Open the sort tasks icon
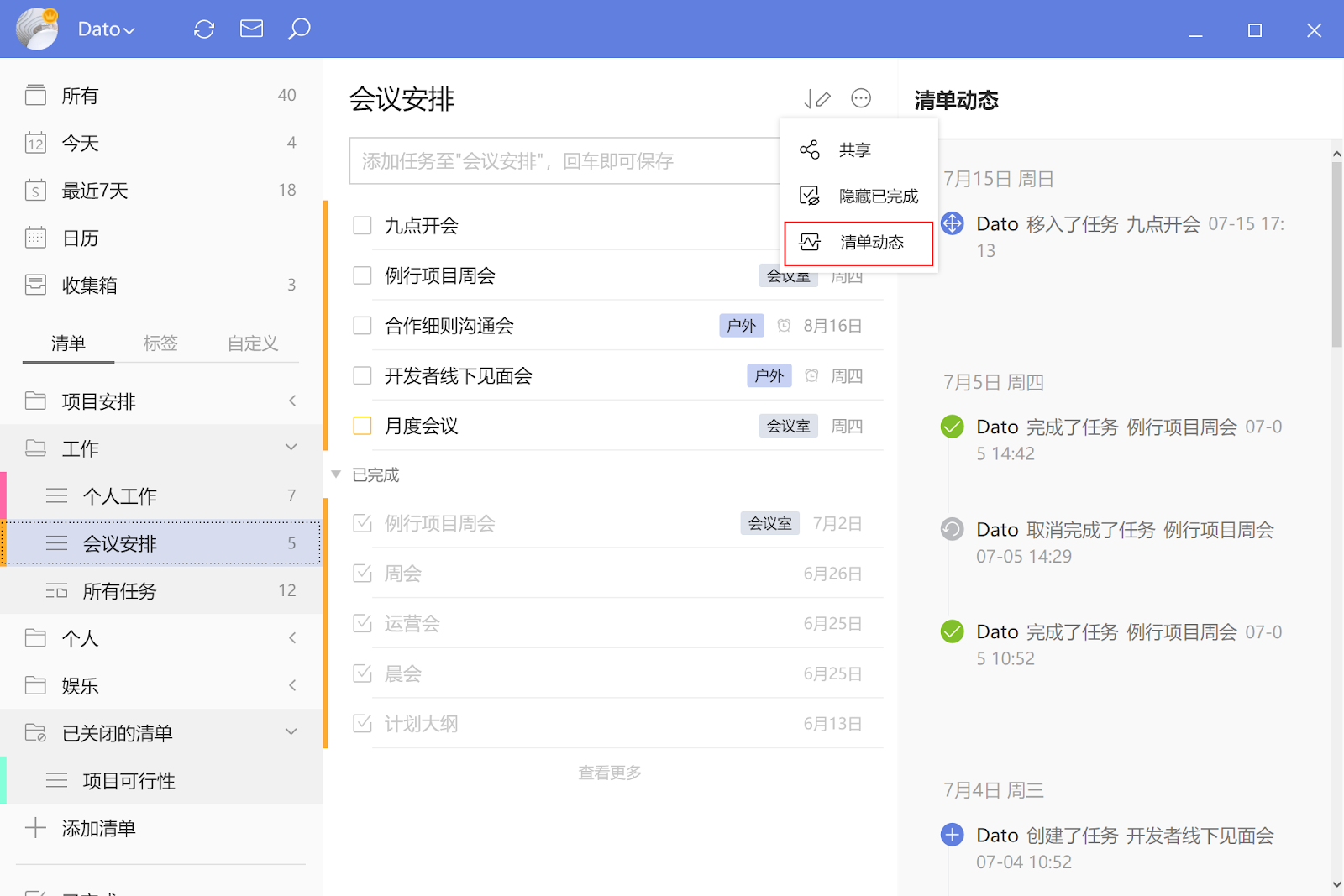 pyautogui.click(x=816, y=99)
